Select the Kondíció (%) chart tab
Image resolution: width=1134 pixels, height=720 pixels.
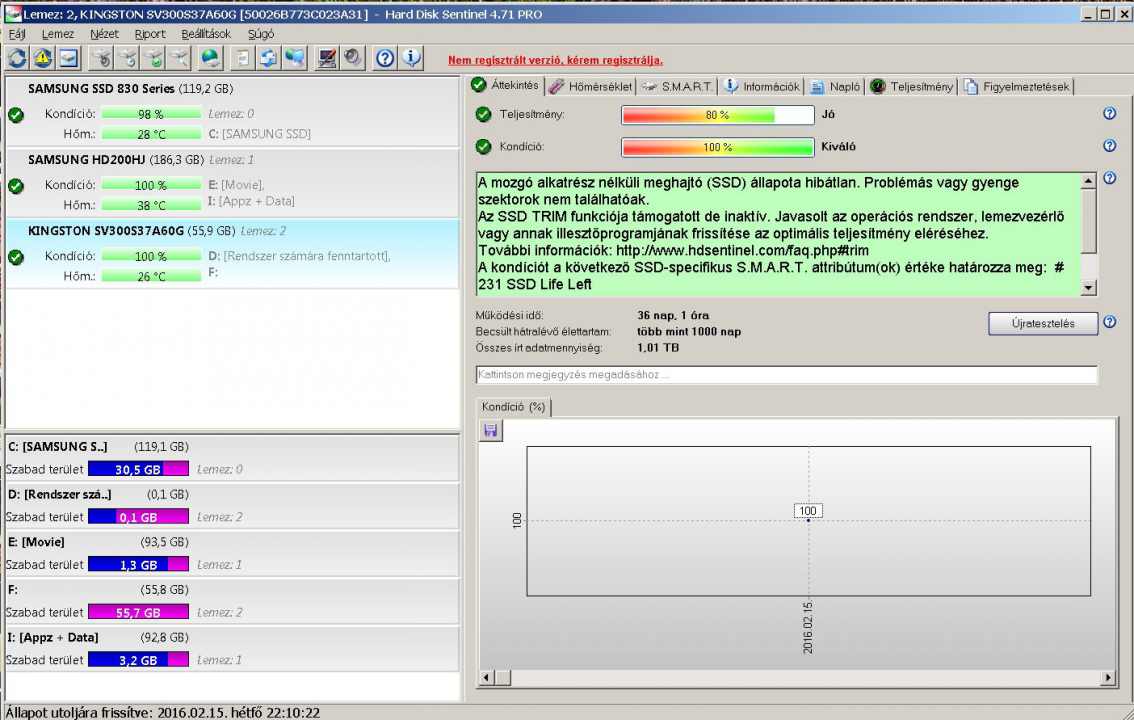pyautogui.click(x=513, y=407)
